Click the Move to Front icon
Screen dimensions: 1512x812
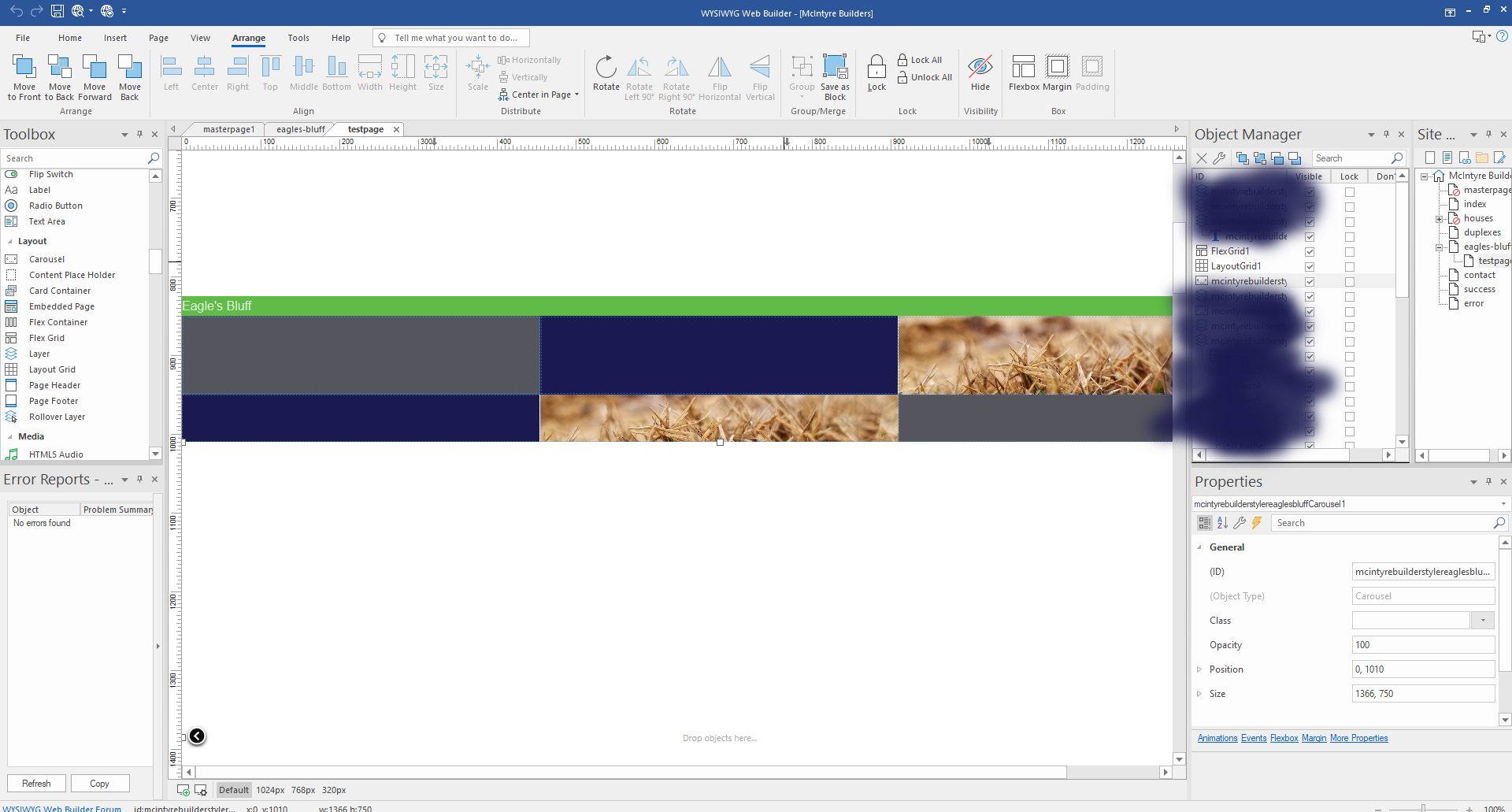coord(24,68)
